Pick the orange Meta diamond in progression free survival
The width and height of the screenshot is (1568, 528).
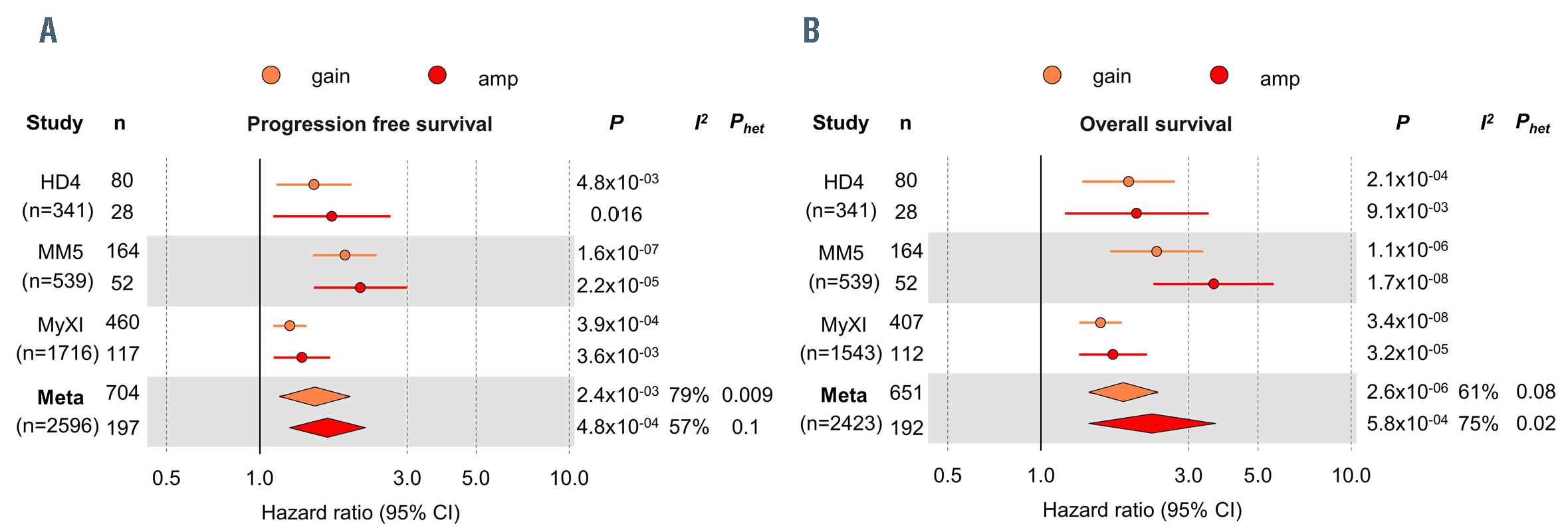coord(315,396)
